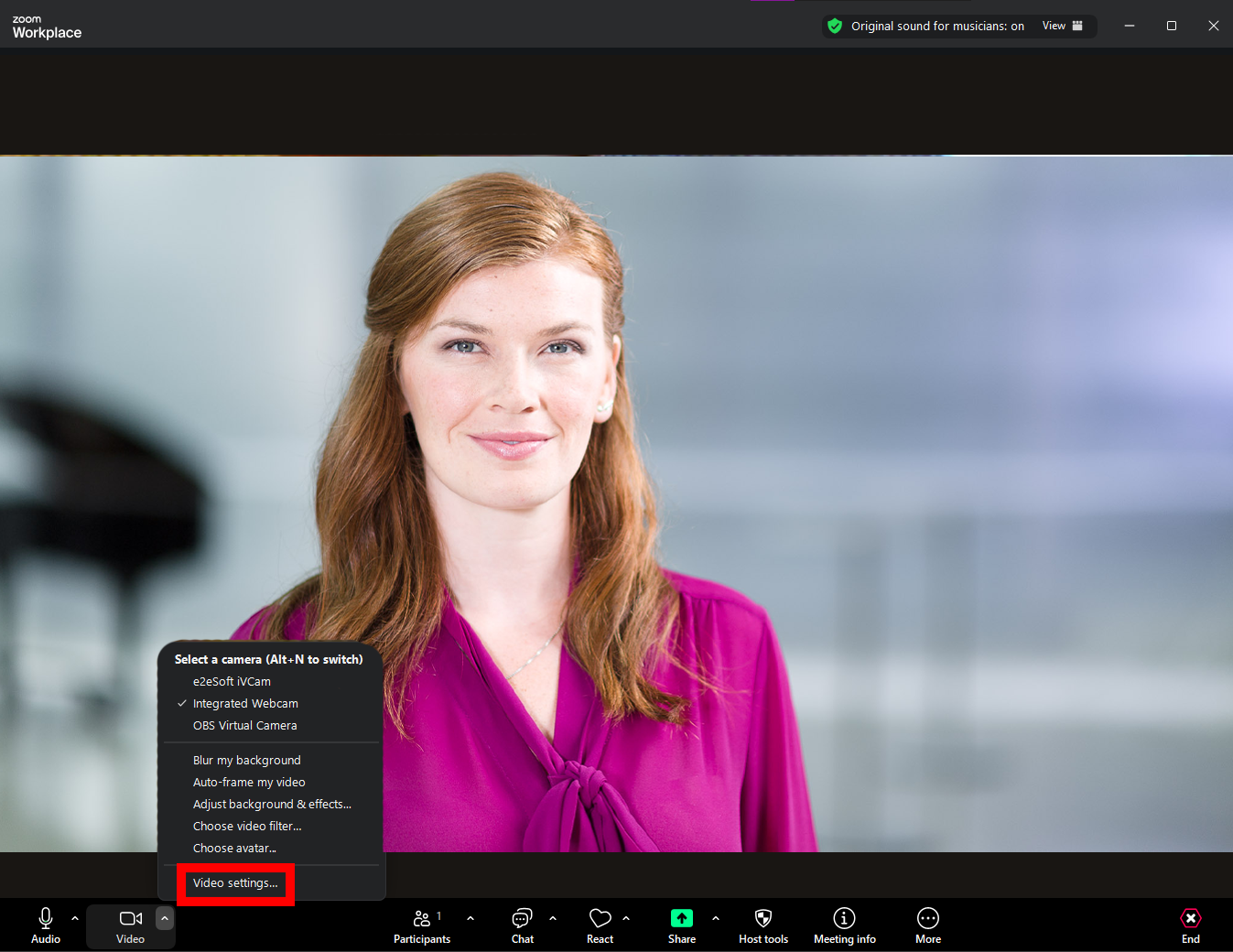Viewport: 1233px width, 952px height.
Task: Expand the Share options chevron
Action: pyautogui.click(x=715, y=918)
